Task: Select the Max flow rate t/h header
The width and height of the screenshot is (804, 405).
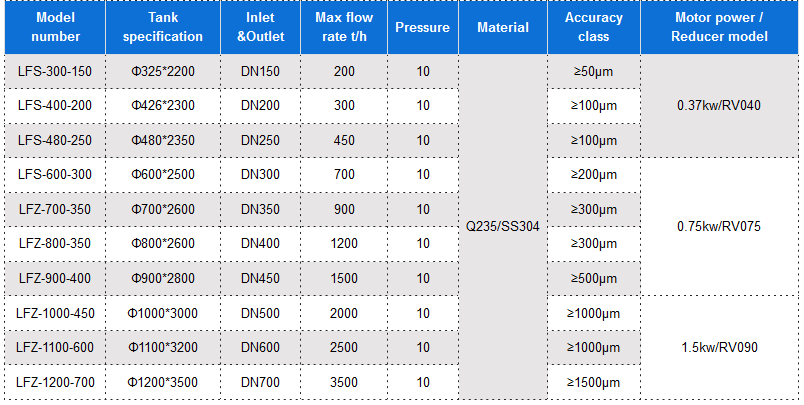Action: click(344, 27)
